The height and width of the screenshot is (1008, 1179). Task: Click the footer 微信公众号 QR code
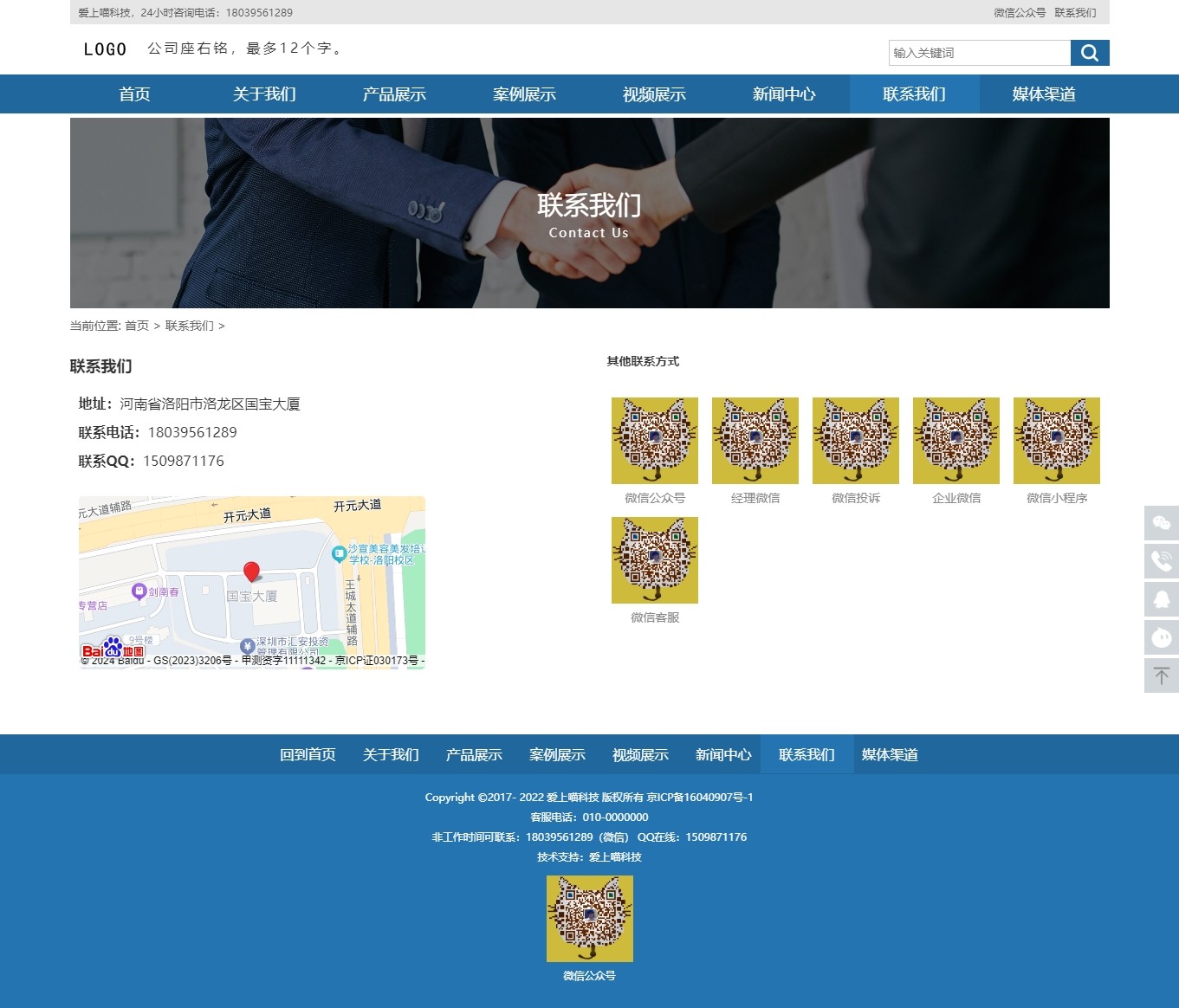[590, 919]
